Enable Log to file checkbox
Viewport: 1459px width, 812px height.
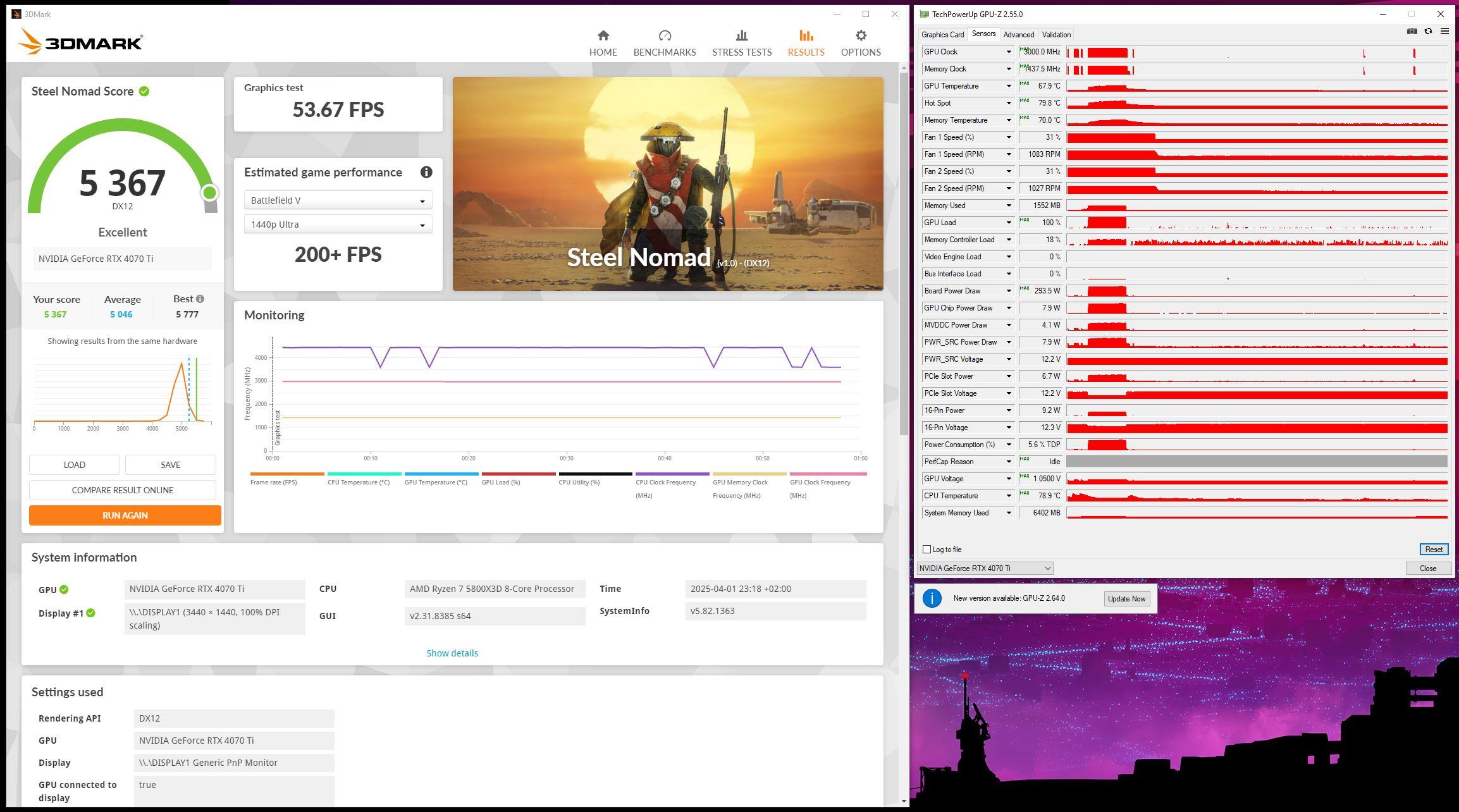click(x=927, y=550)
